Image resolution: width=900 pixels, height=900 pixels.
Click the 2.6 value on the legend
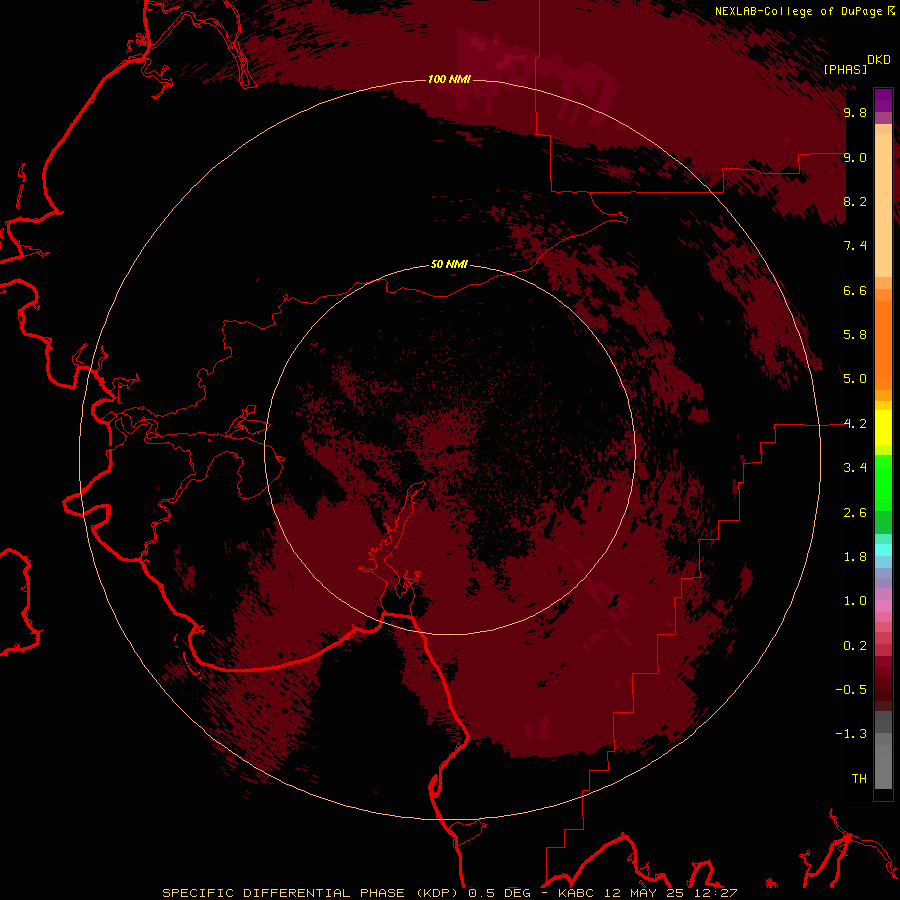pyautogui.click(x=855, y=513)
